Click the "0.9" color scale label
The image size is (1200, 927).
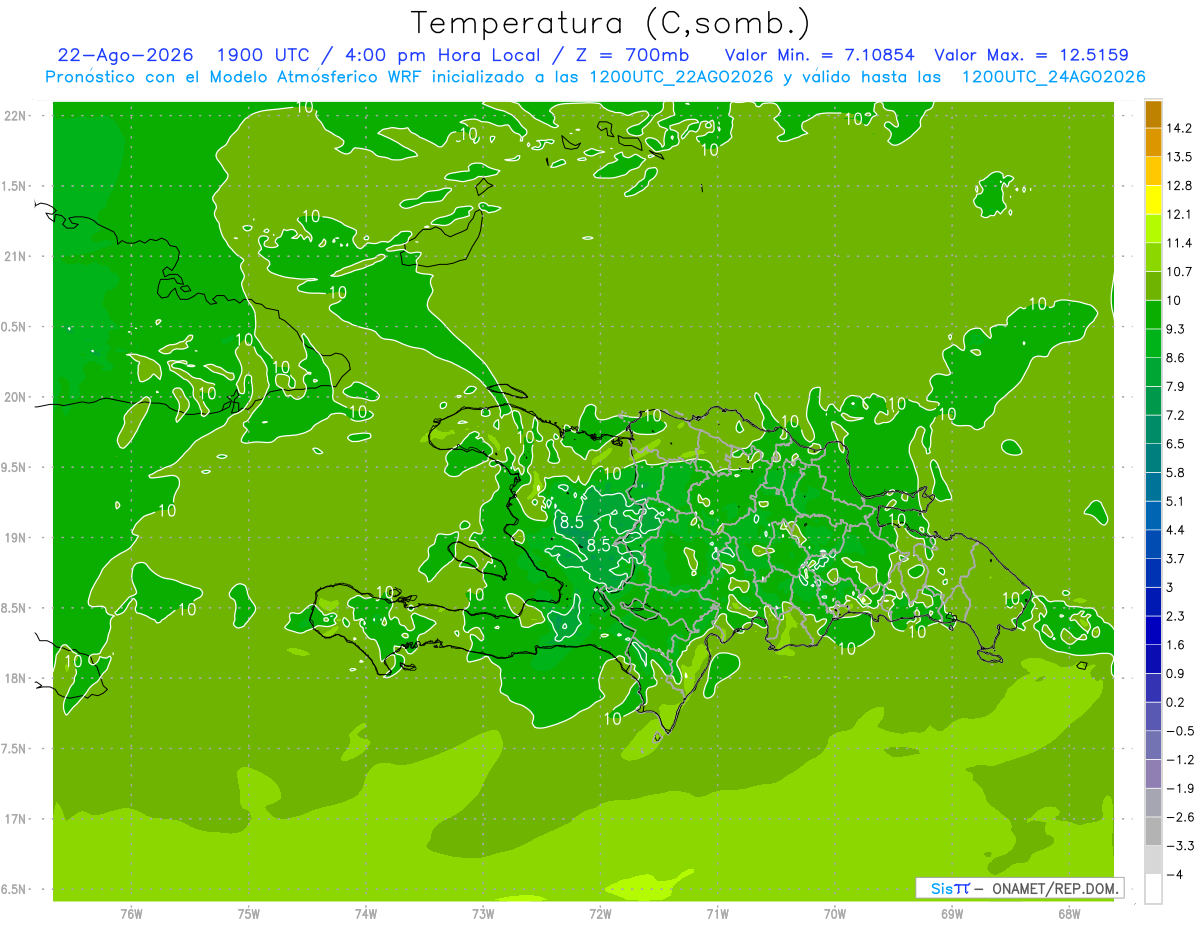[1176, 674]
